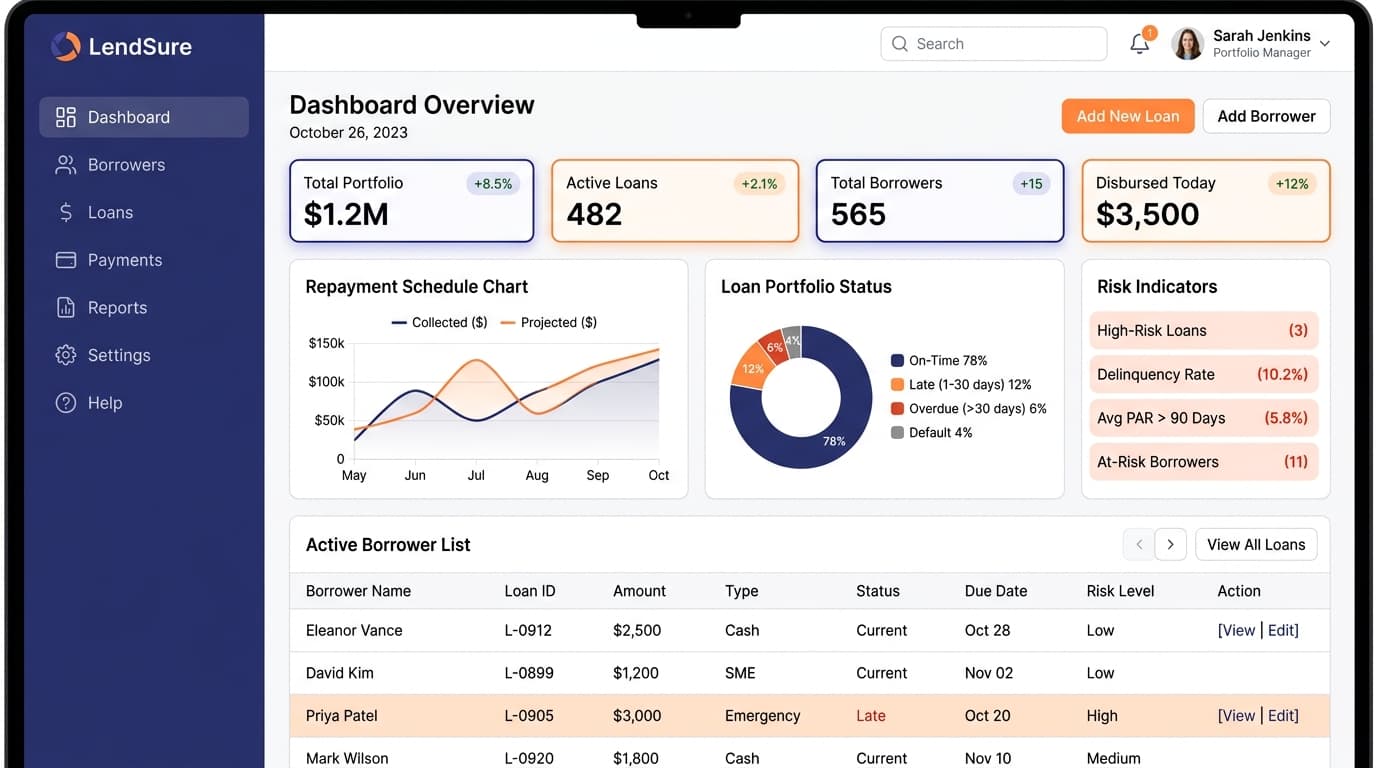The height and width of the screenshot is (768, 1376).
Task: Click the Due Date column header
Action: [996, 591]
